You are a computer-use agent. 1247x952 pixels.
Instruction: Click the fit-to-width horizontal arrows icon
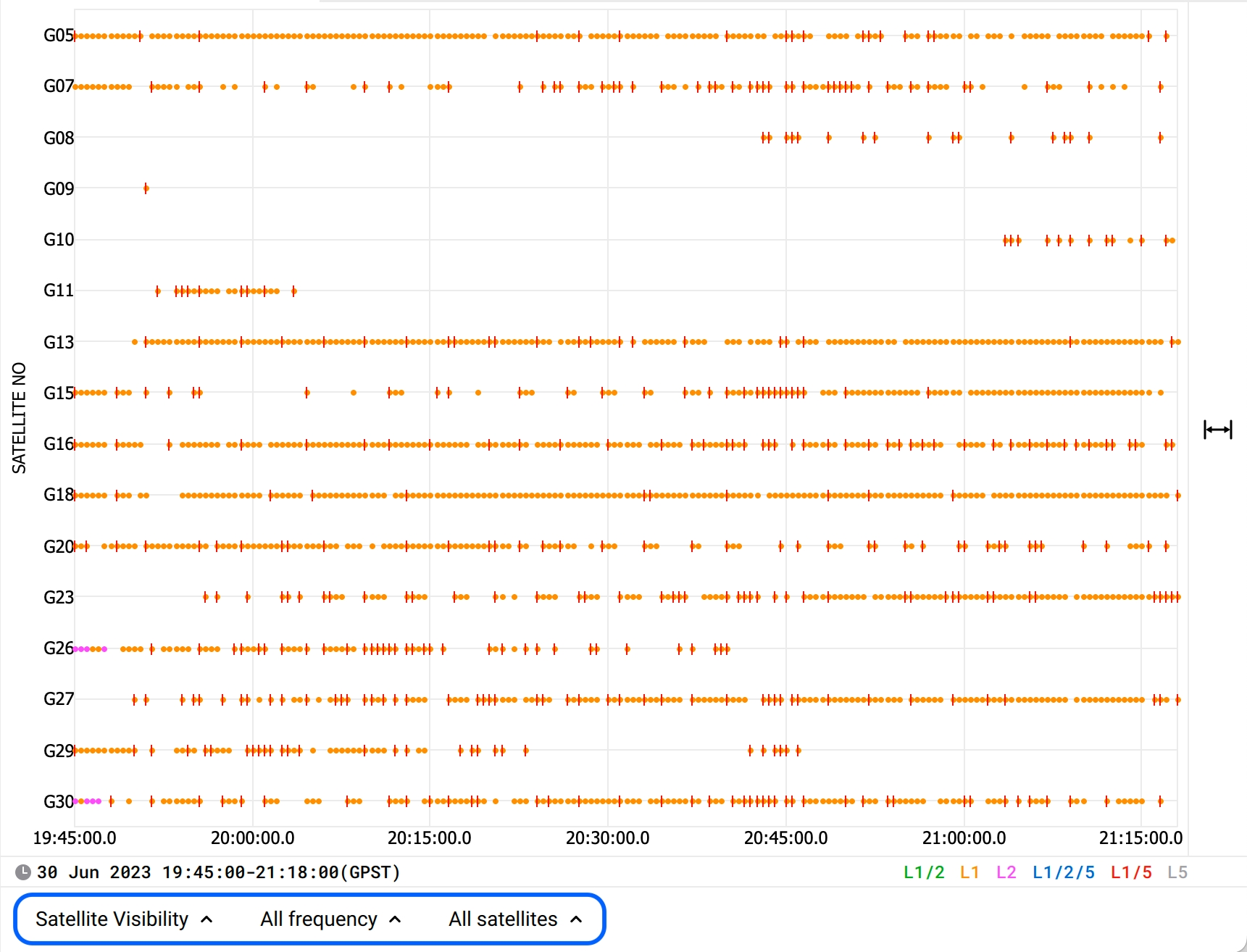click(1217, 430)
